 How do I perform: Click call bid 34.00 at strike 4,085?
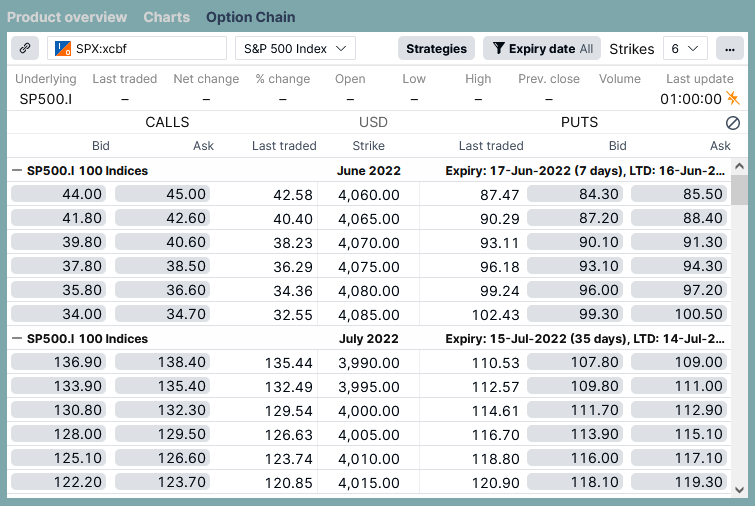pyautogui.click(x=59, y=314)
